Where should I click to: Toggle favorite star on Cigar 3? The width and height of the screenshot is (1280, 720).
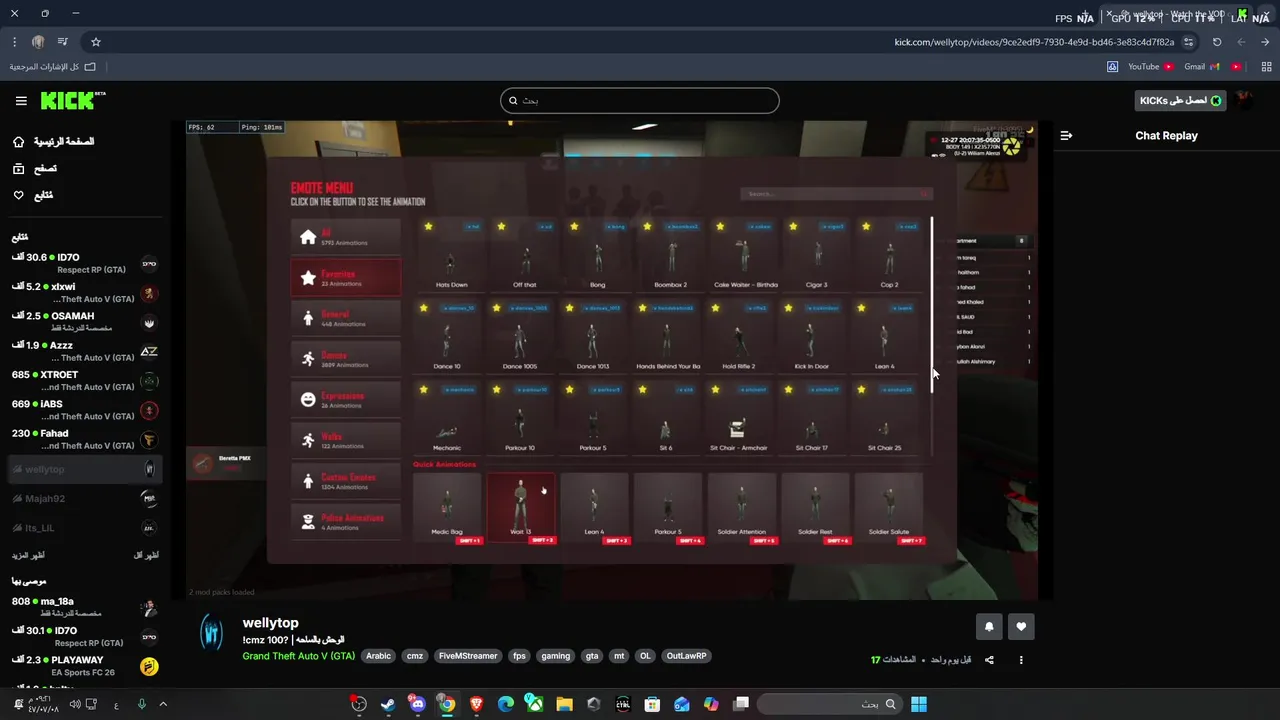[793, 227]
